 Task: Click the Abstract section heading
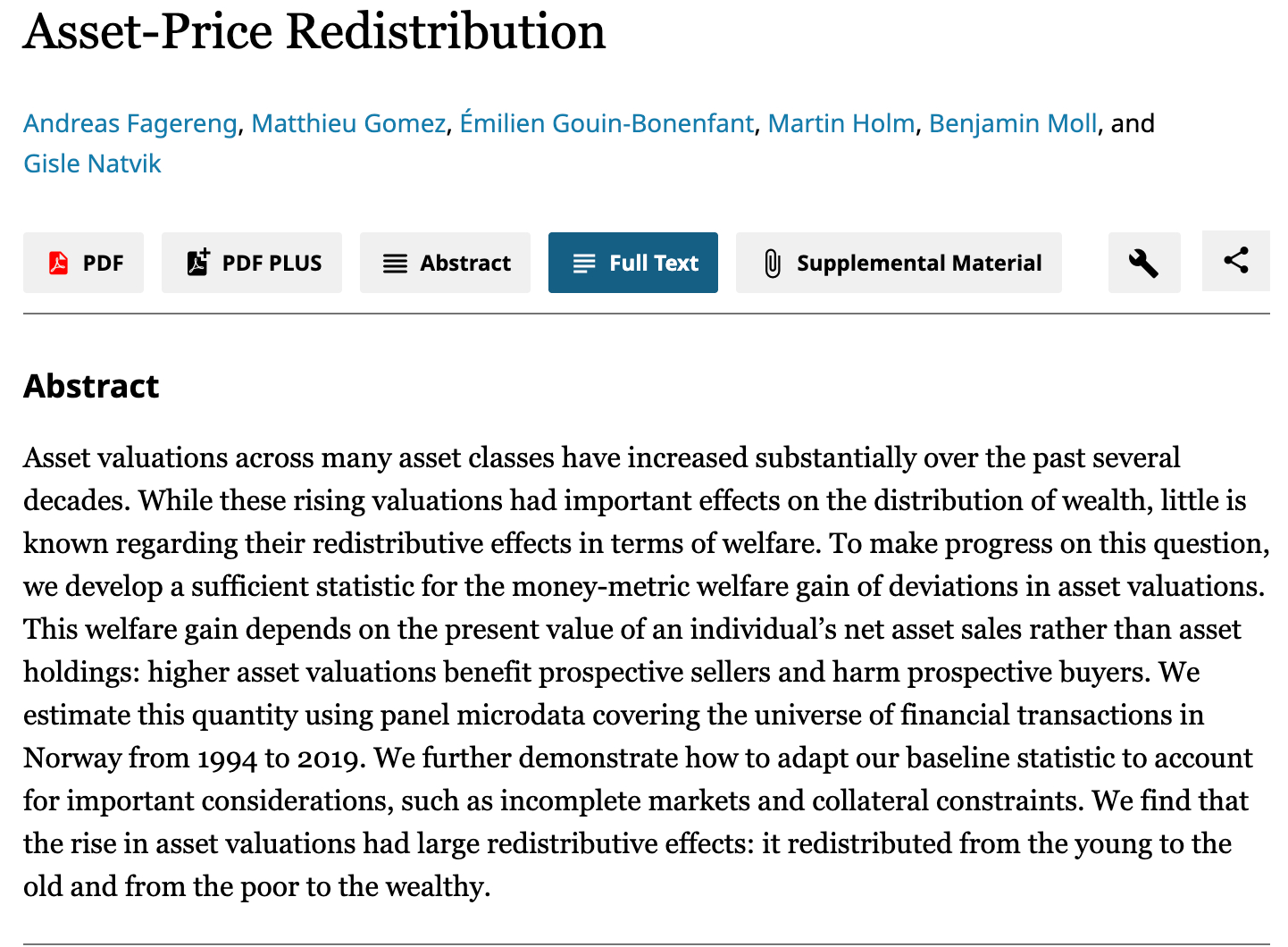click(x=91, y=386)
